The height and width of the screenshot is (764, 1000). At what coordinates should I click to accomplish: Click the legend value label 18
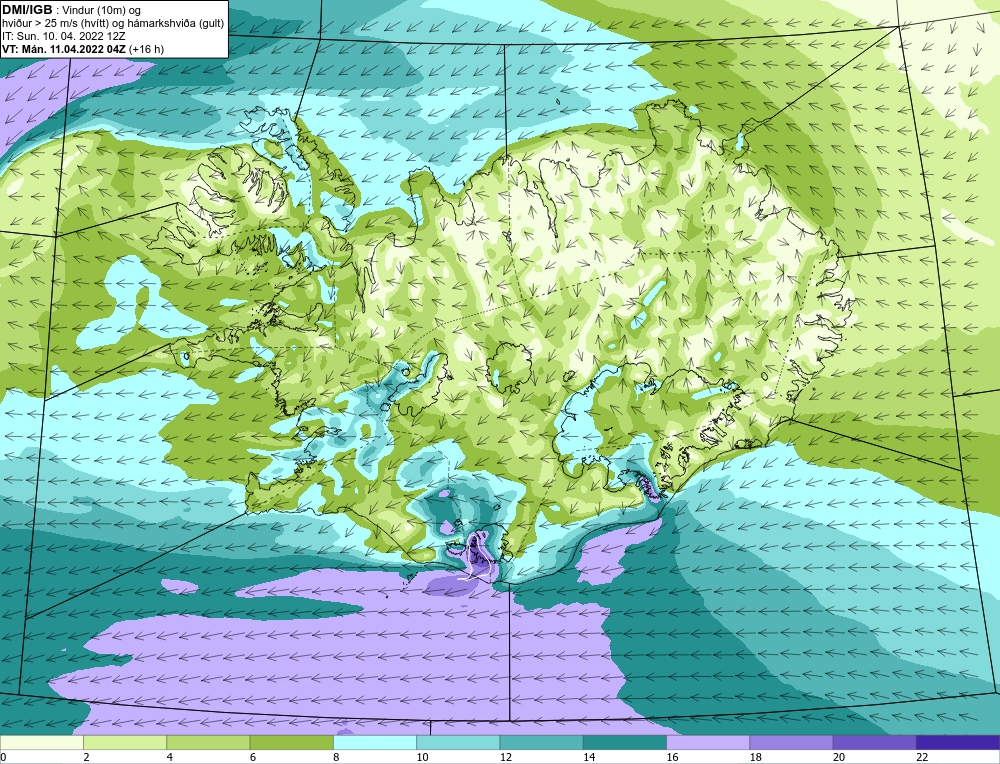756,757
